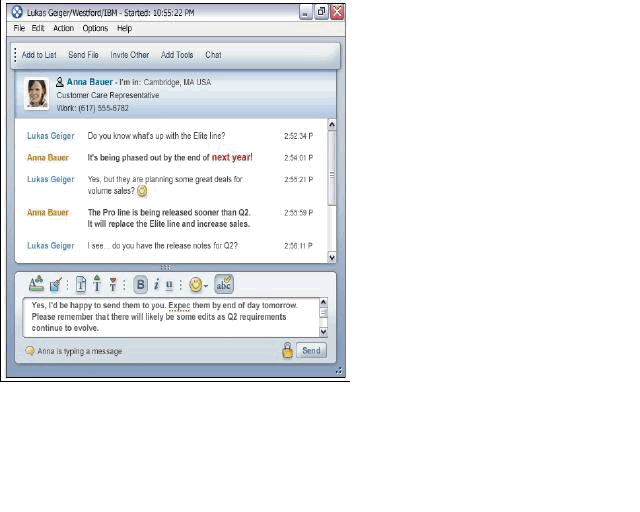Minimize the chat window

pyautogui.click(x=306, y=12)
